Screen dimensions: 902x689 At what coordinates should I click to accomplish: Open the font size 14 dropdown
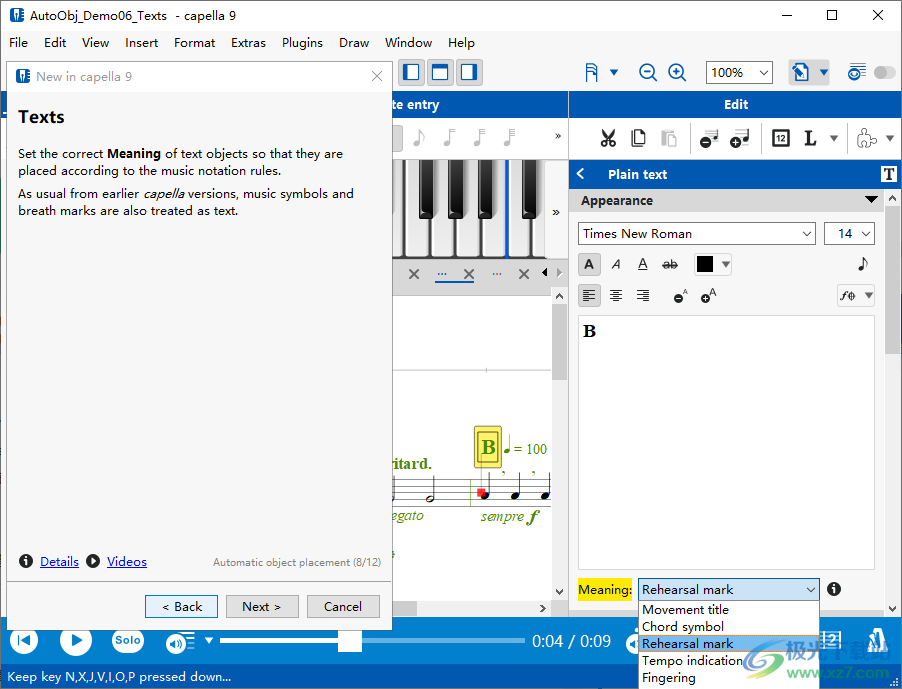(x=849, y=233)
